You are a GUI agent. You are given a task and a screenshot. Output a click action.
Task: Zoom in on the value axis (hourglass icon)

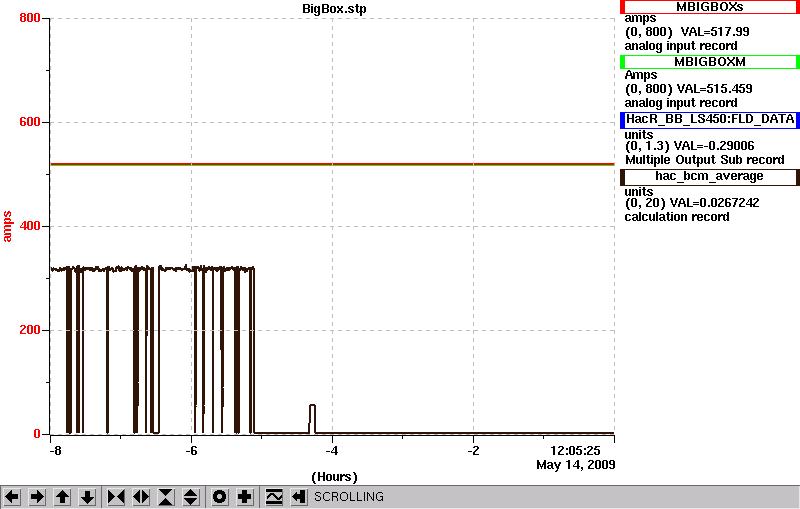coord(166,496)
